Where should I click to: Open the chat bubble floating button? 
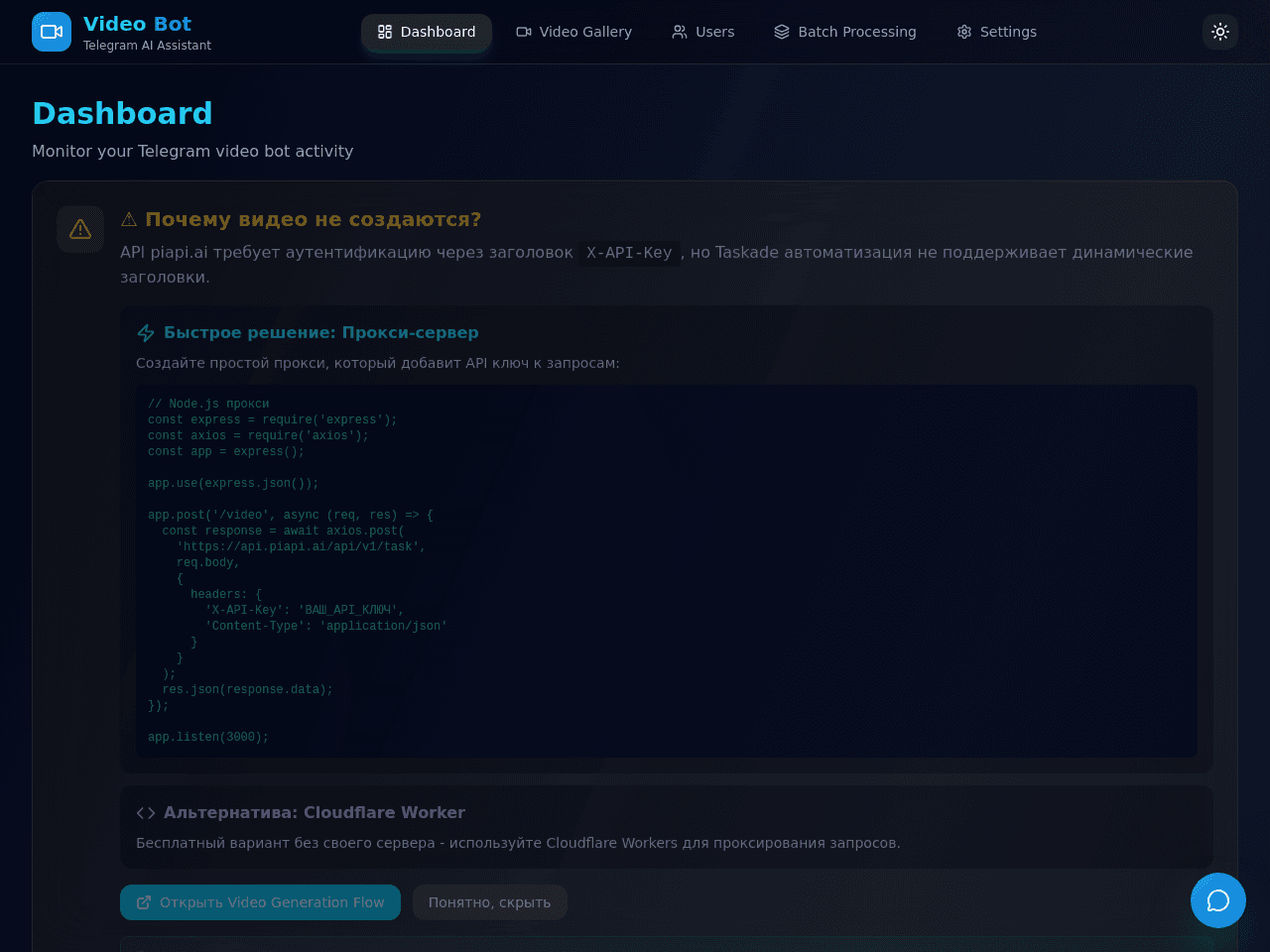(x=1218, y=900)
